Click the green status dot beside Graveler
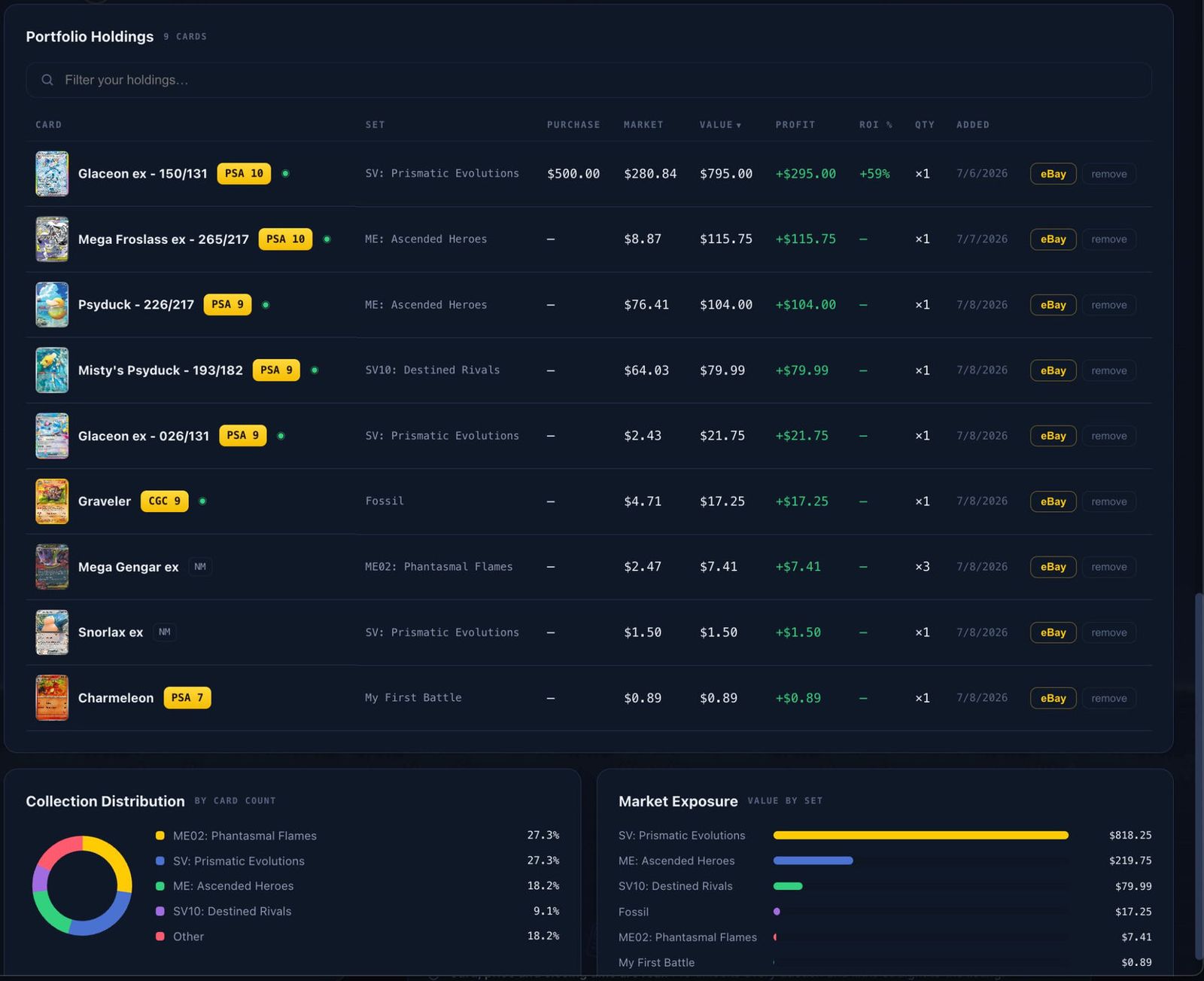1204x981 pixels. tap(202, 501)
